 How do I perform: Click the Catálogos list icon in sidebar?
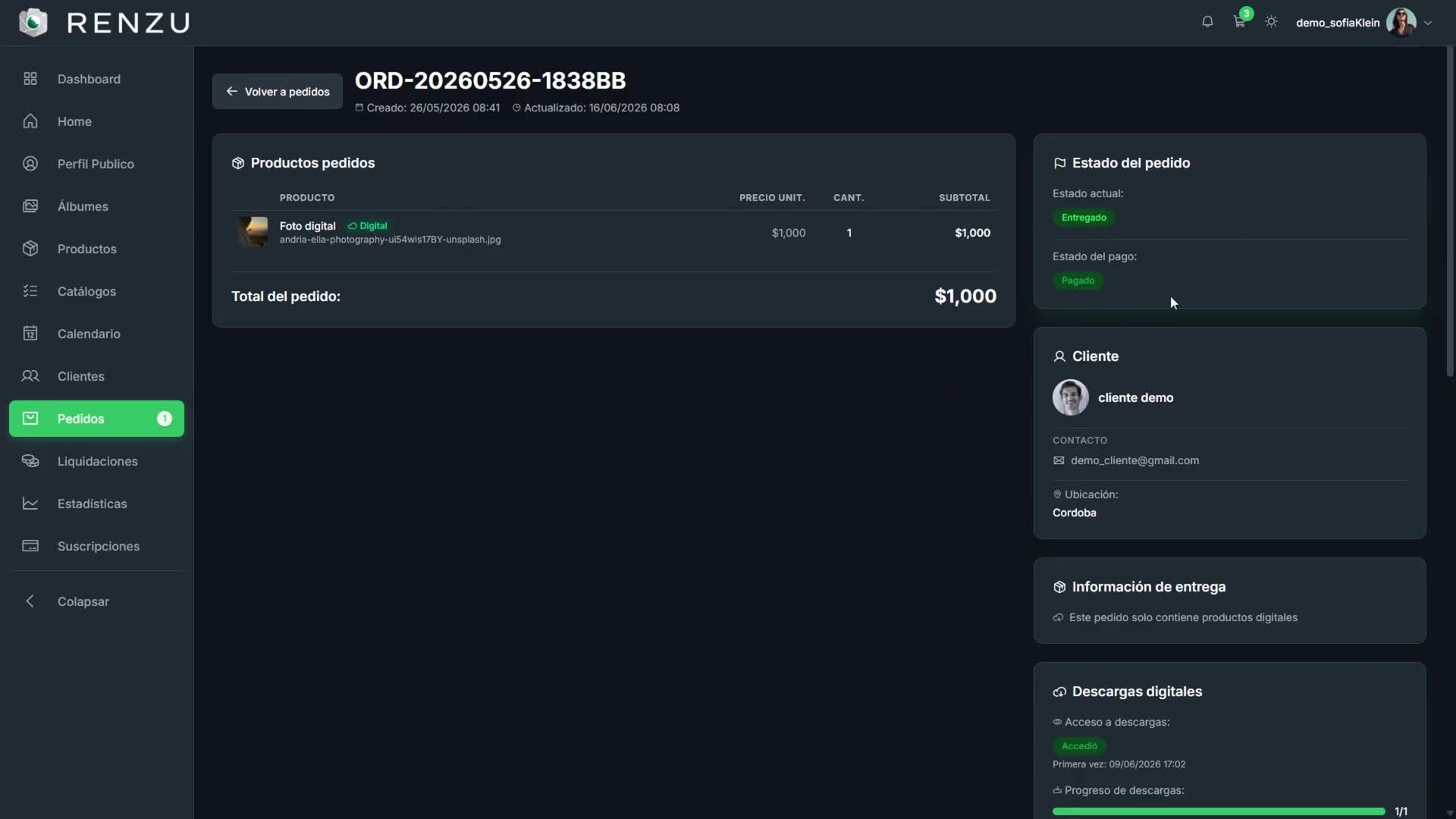[x=30, y=291]
